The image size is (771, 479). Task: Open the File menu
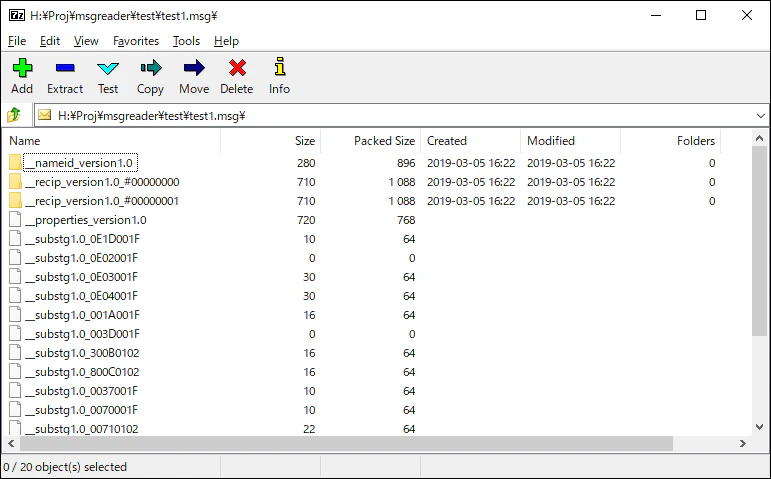click(x=17, y=41)
